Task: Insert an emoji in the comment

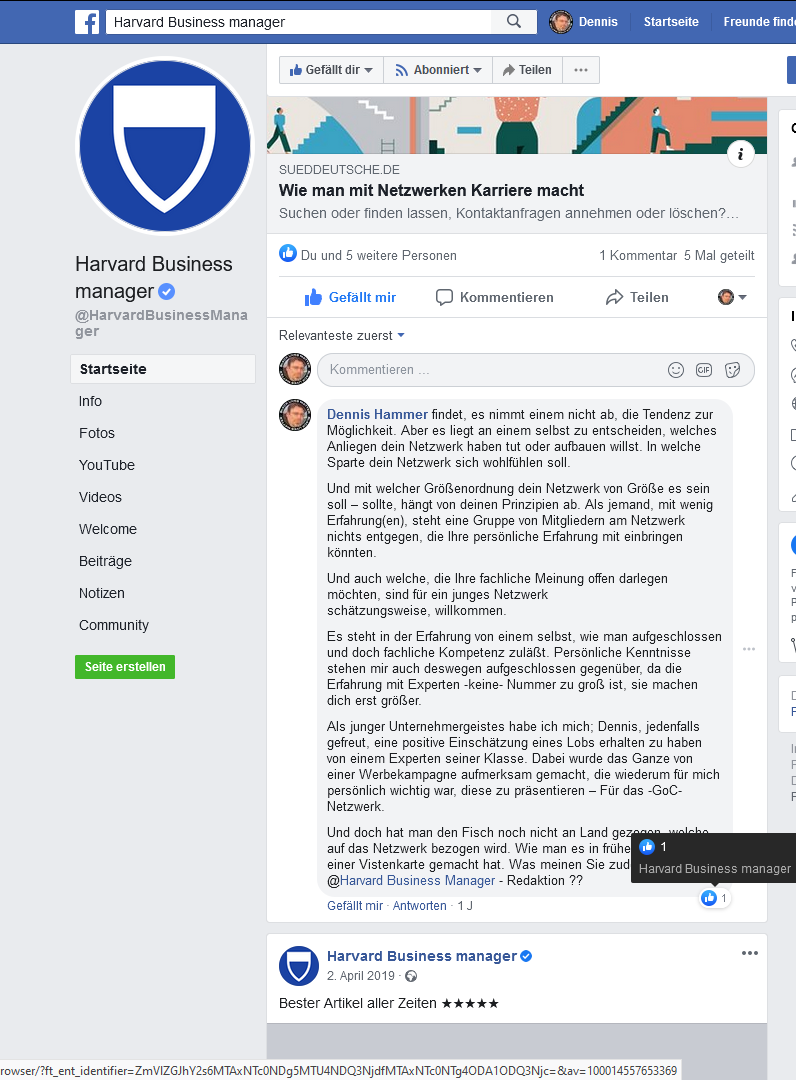Action: point(676,370)
